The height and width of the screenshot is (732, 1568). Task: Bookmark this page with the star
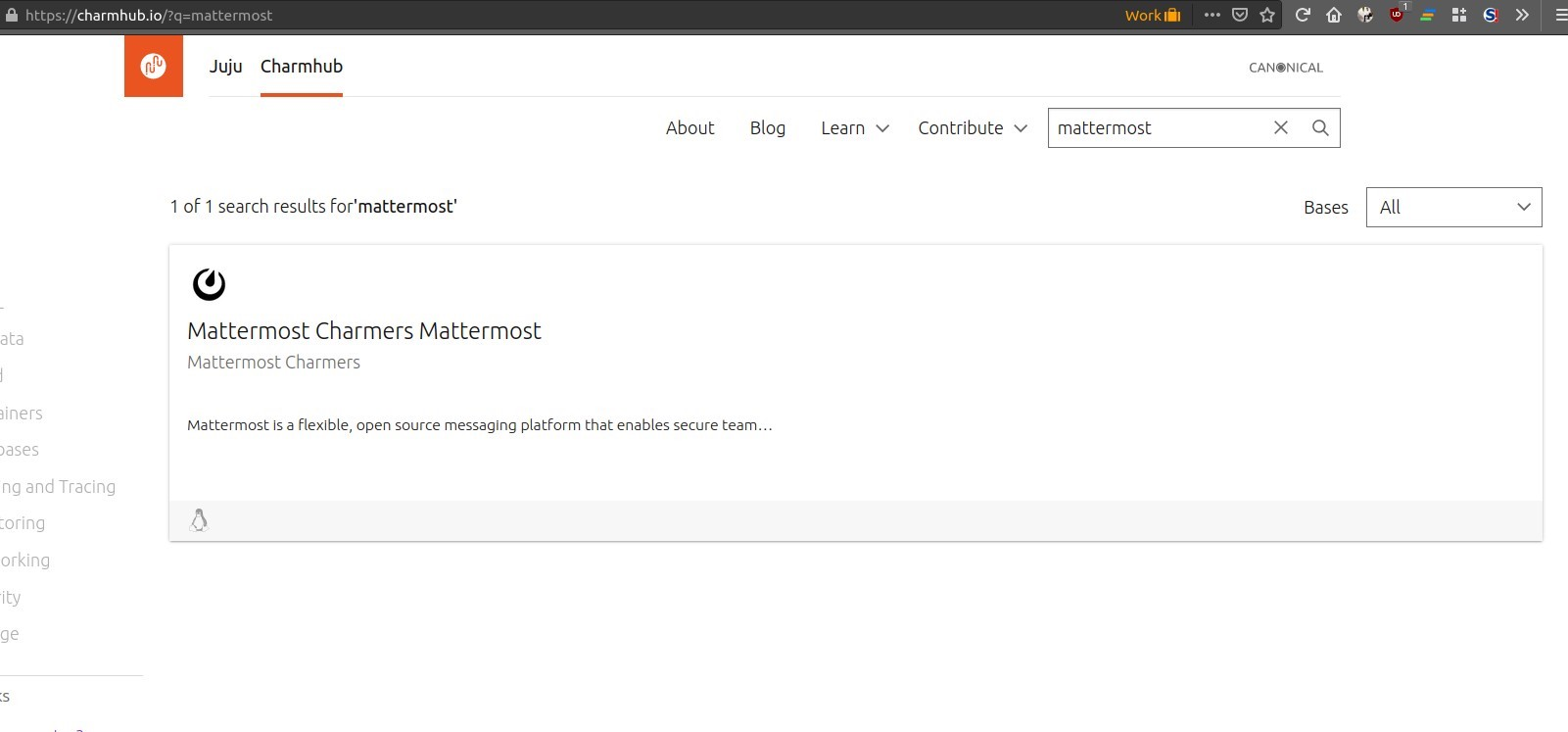[x=1267, y=15]
